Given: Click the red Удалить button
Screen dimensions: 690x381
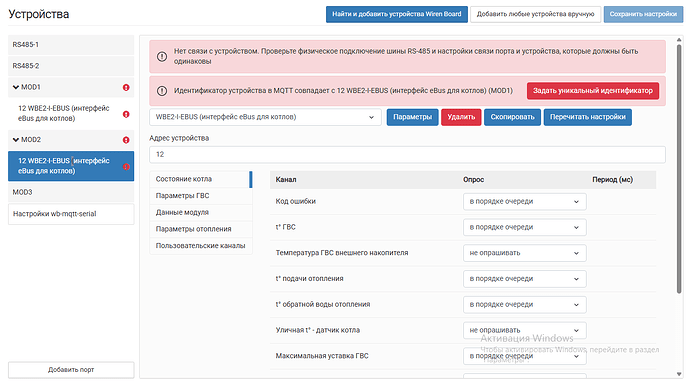Looking at the screenshot, I should coord(461,117).
